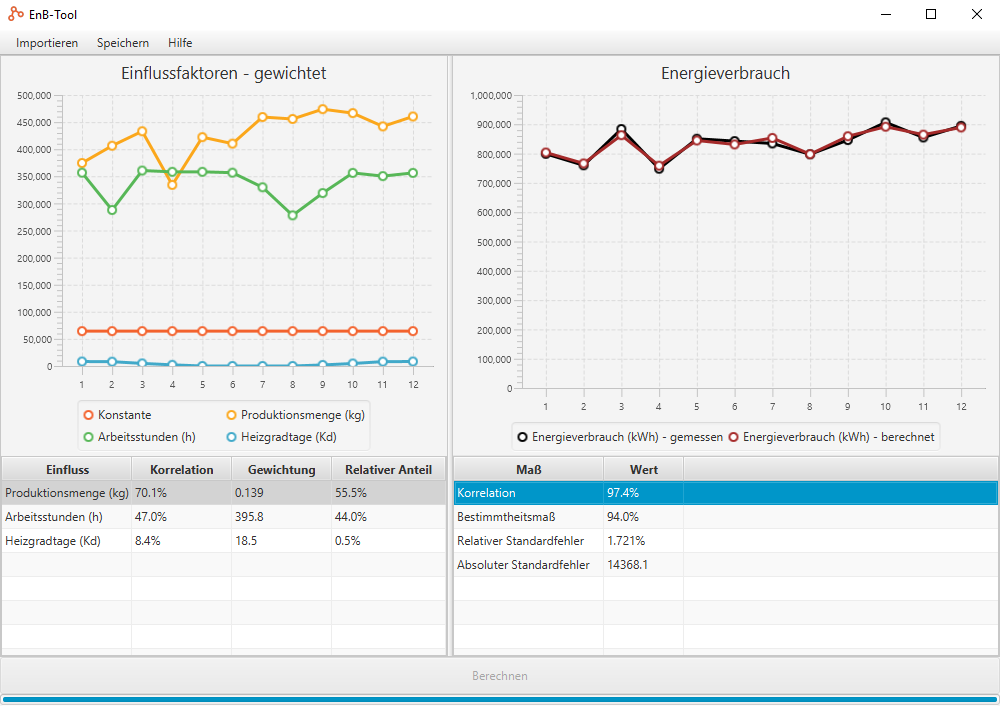Open the Importieren menu
The width and height of the screenshot is (1000, 706).
point(47,43)
